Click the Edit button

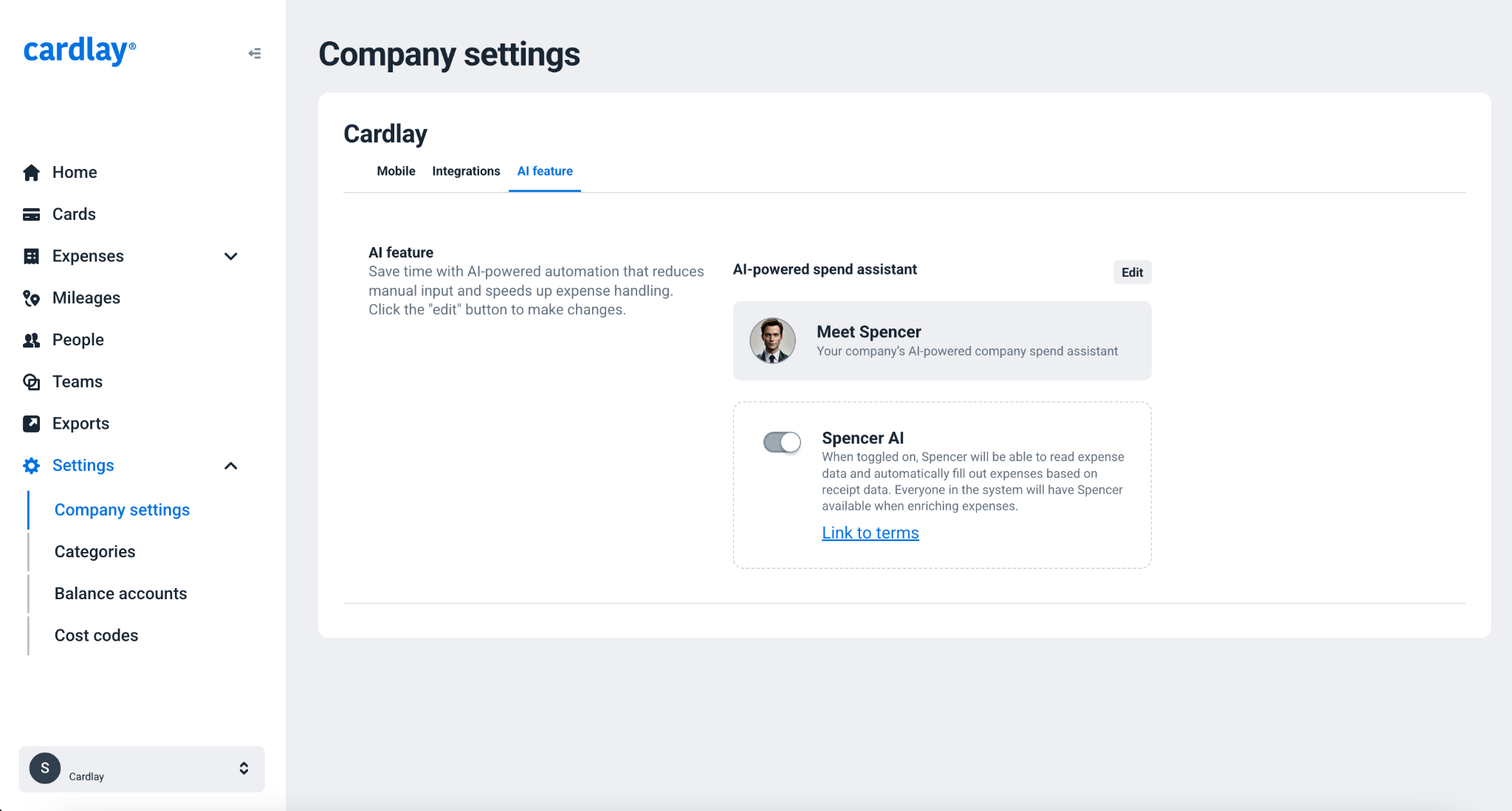1132,272
